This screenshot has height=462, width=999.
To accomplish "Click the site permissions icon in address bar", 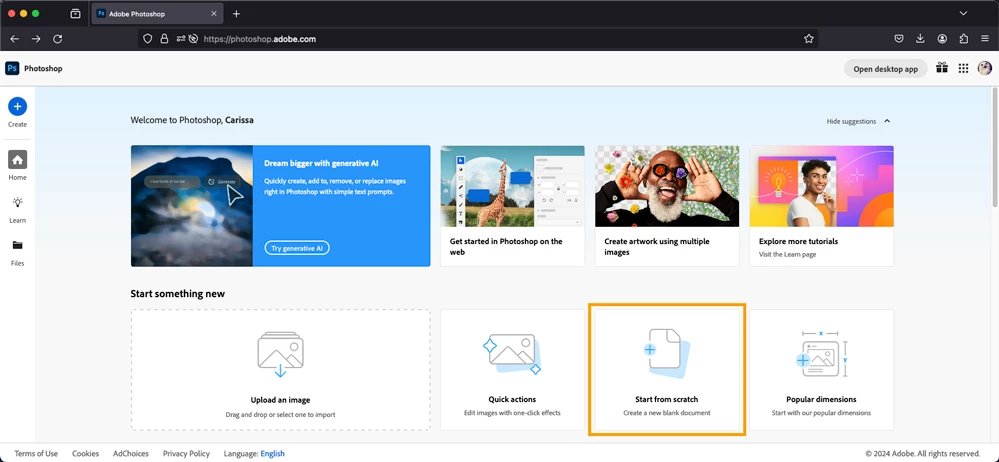I will point(181,39).
